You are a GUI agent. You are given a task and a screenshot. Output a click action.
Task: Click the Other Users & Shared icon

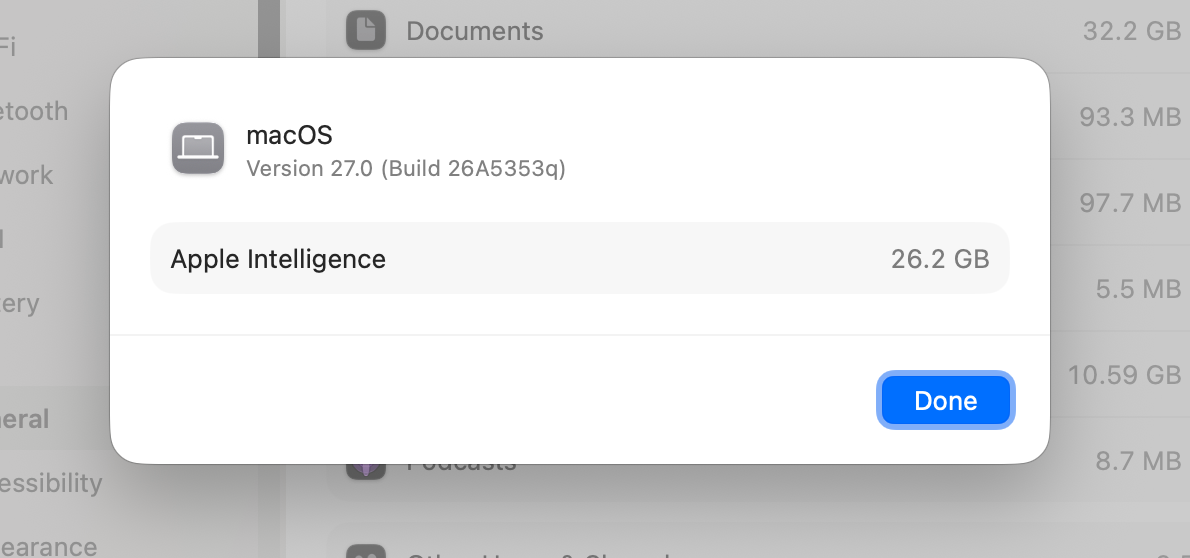pyautogui.click(x=366, y=553)
